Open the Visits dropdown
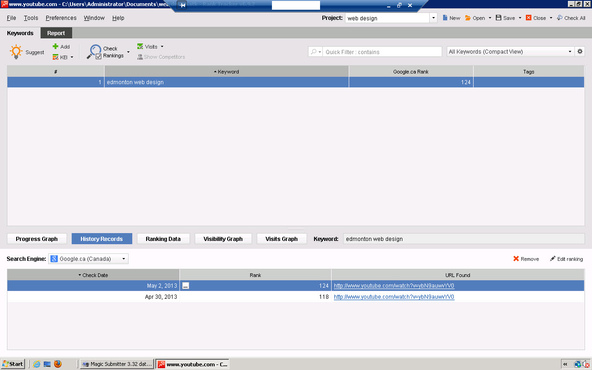Screen dimensions: 592x370 click(162, 47)
